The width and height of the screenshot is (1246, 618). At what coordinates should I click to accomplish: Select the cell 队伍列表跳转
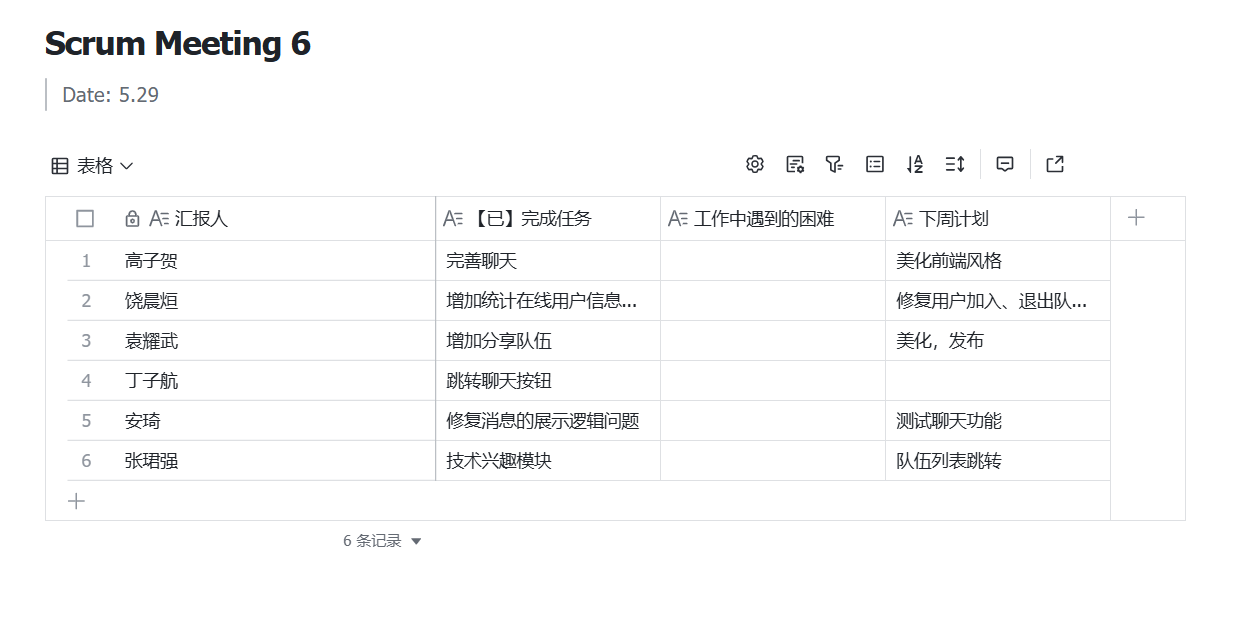[x=998, y=461]
